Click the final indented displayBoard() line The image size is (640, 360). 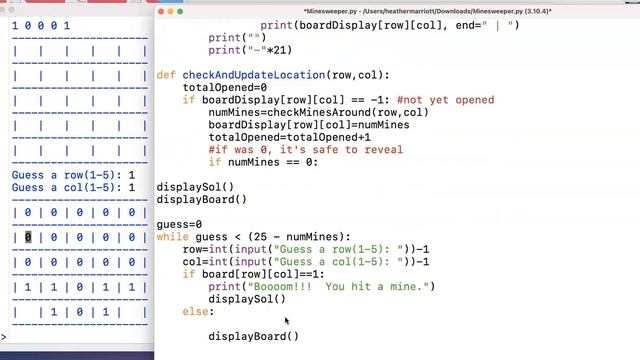pyautogui.click(x=253, y=336)
